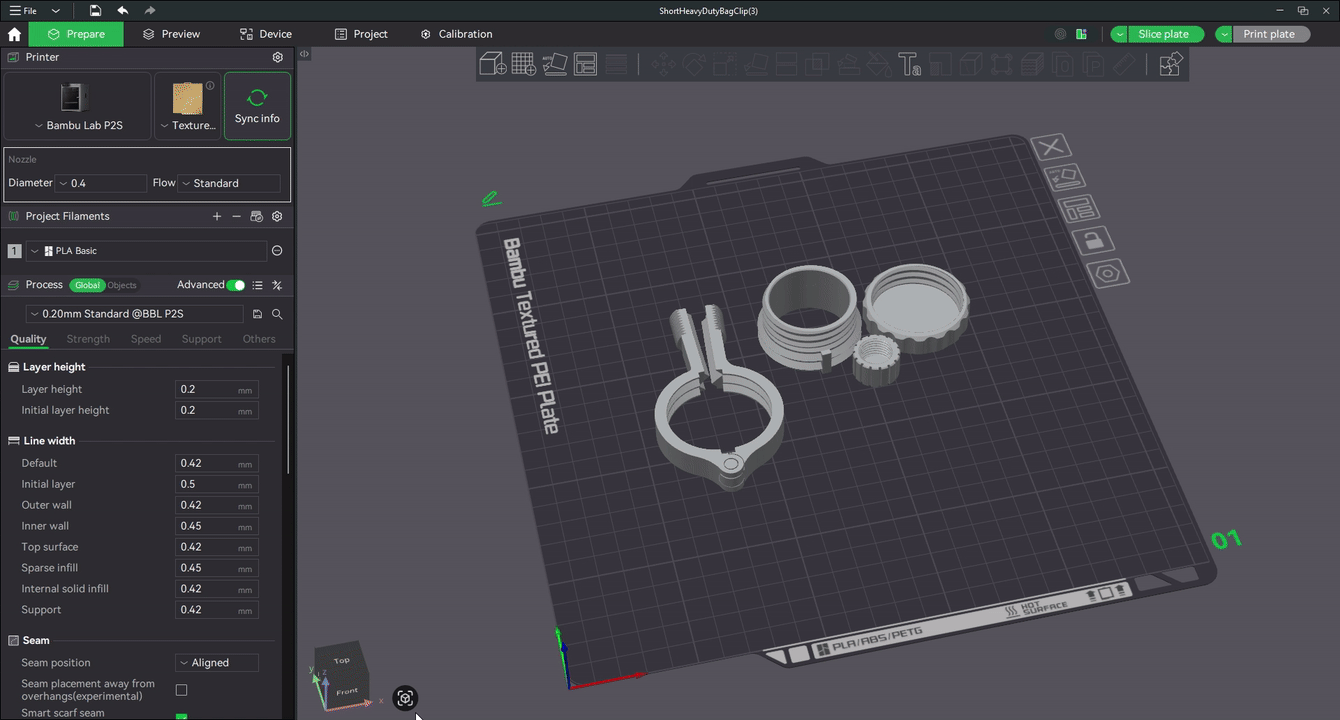Click the Undo arrow in the title bar
The height and width of the screenshot is (720, 1340).
click(122, 10)
